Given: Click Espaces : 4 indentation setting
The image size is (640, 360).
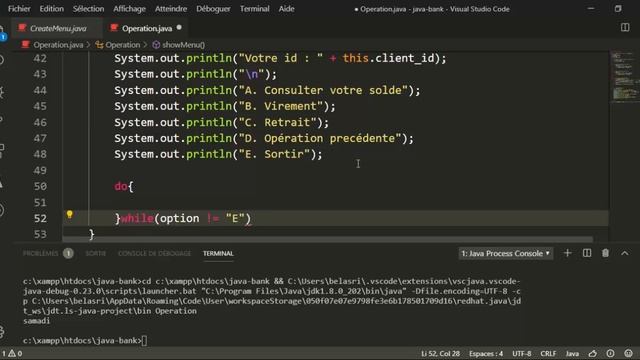Looking at the screenshot, I should [486, 353].
